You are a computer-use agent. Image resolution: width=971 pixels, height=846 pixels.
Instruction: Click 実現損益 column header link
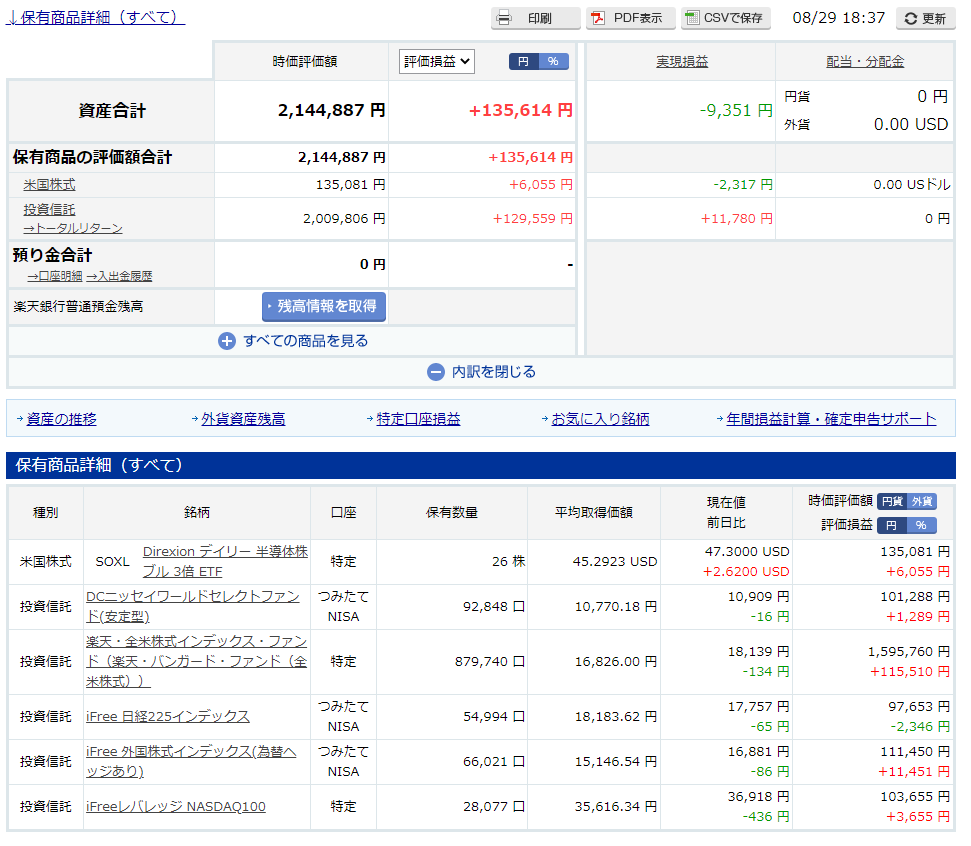point(681,62)
